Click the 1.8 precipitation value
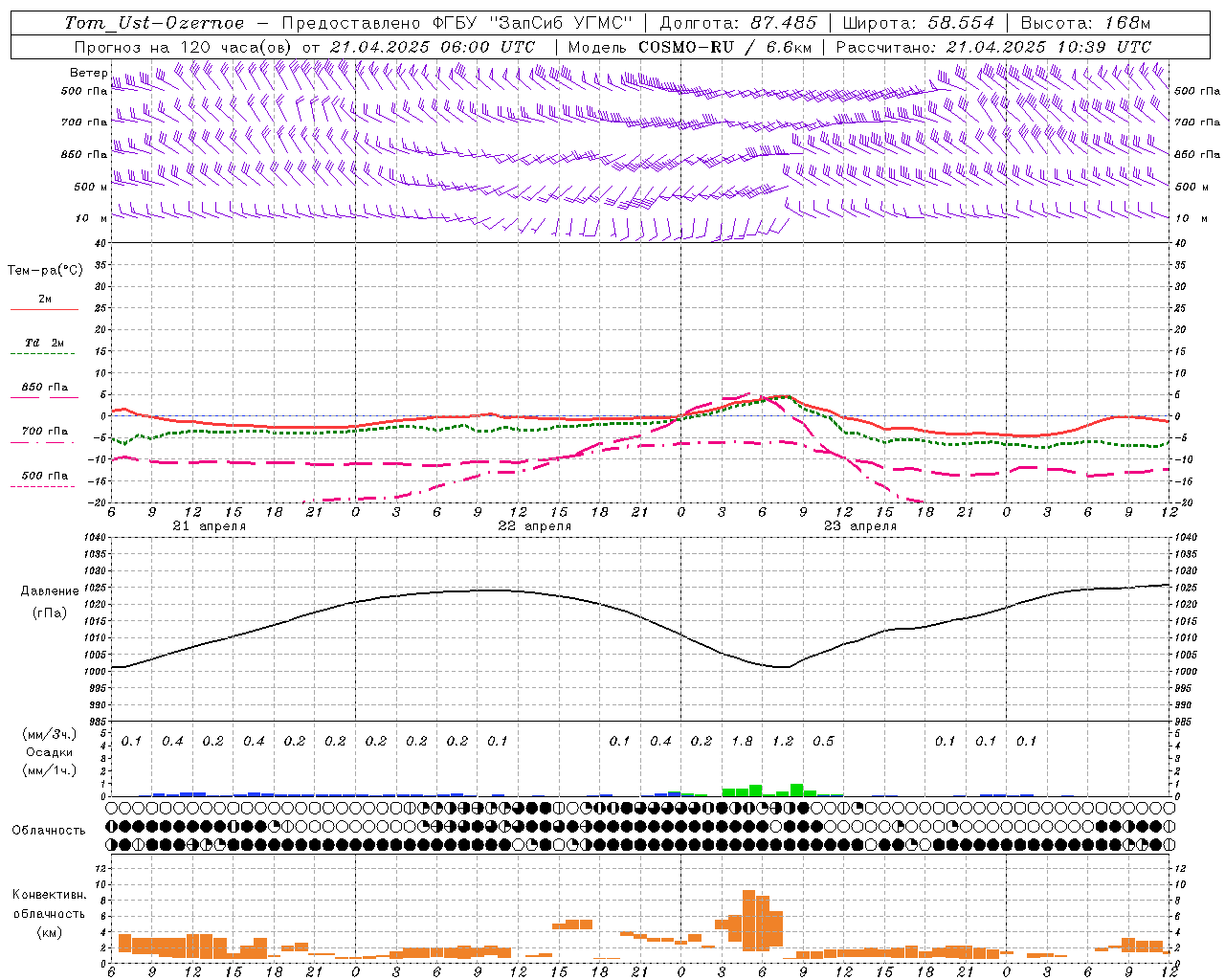 coord(742,742)
